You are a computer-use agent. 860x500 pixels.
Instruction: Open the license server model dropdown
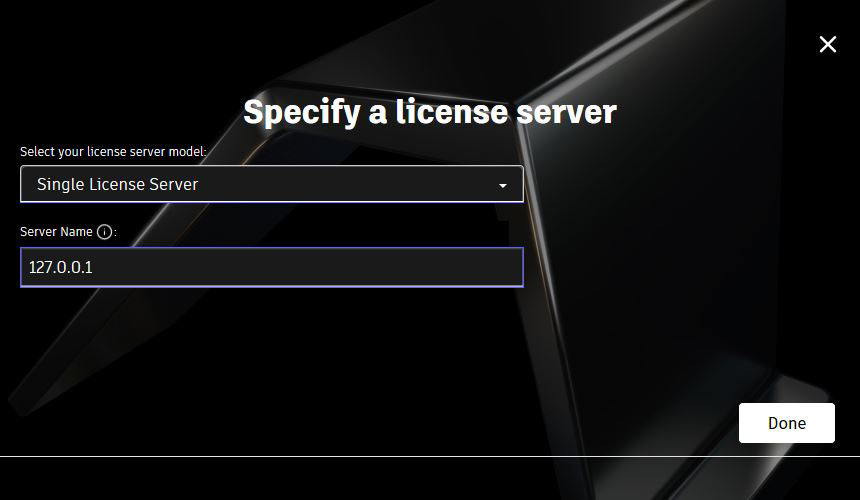272,184
